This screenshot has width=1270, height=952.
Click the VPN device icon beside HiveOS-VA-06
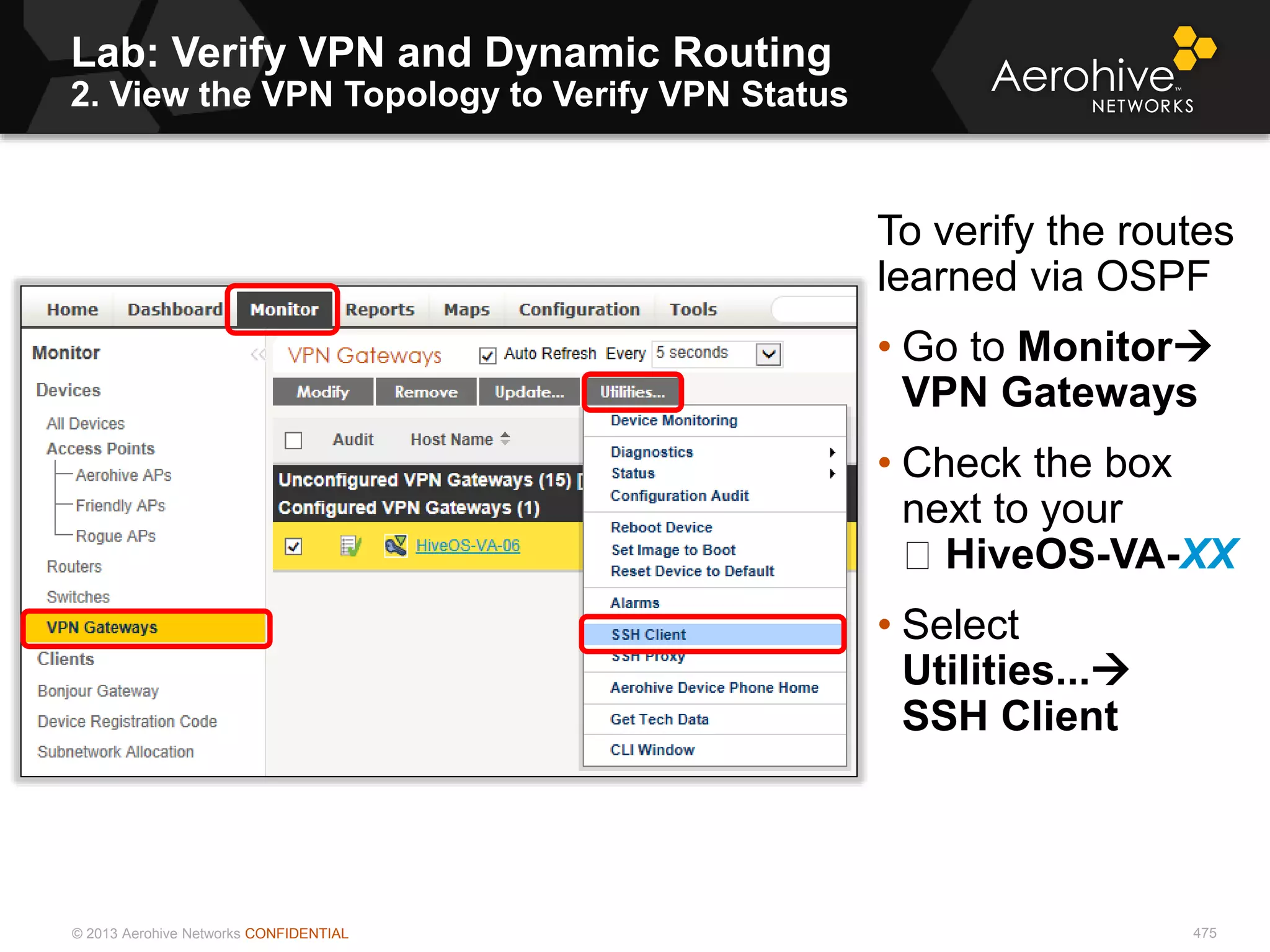pyautogui.click(x=396, y=545)
